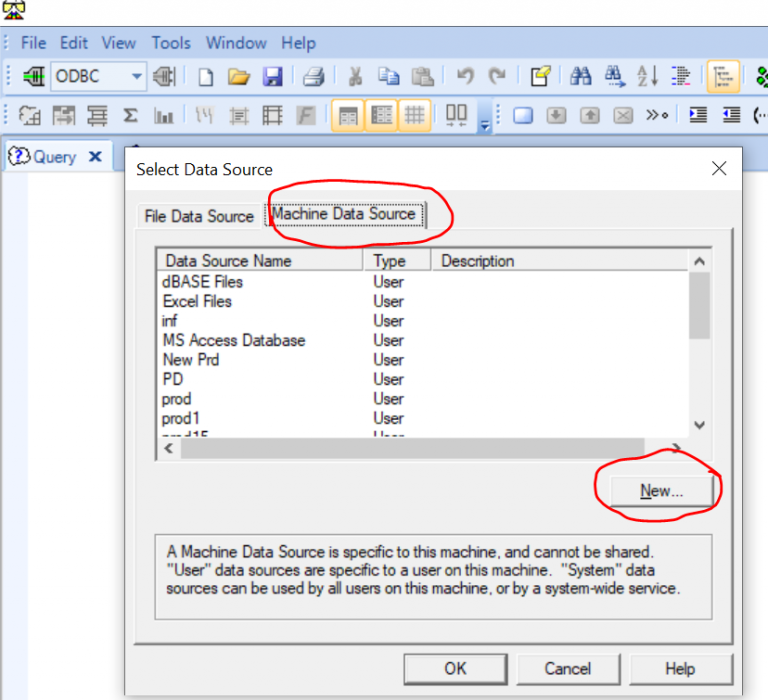
Task: Select MS Access Database in the list
Action: 234,340
